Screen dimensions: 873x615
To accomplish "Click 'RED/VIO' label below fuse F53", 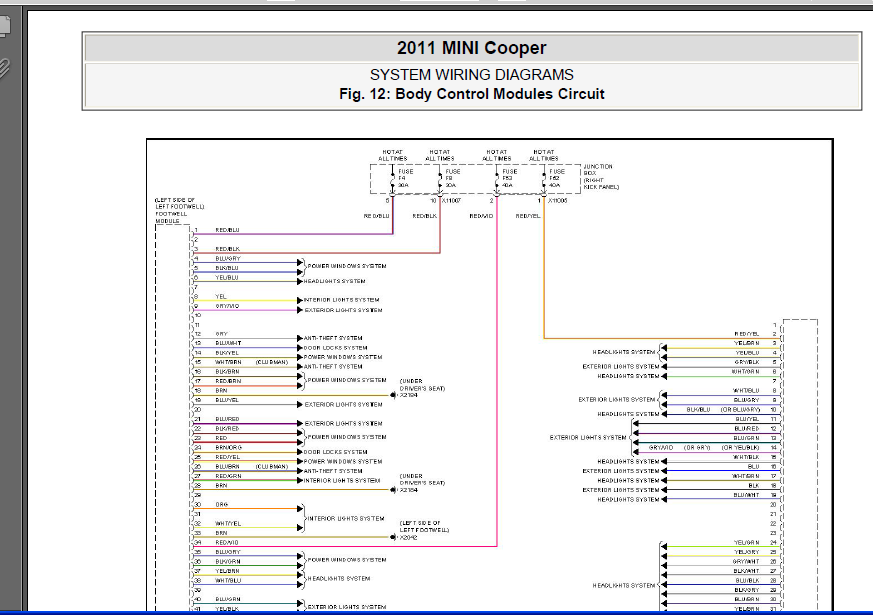I will tap(481, 216).
